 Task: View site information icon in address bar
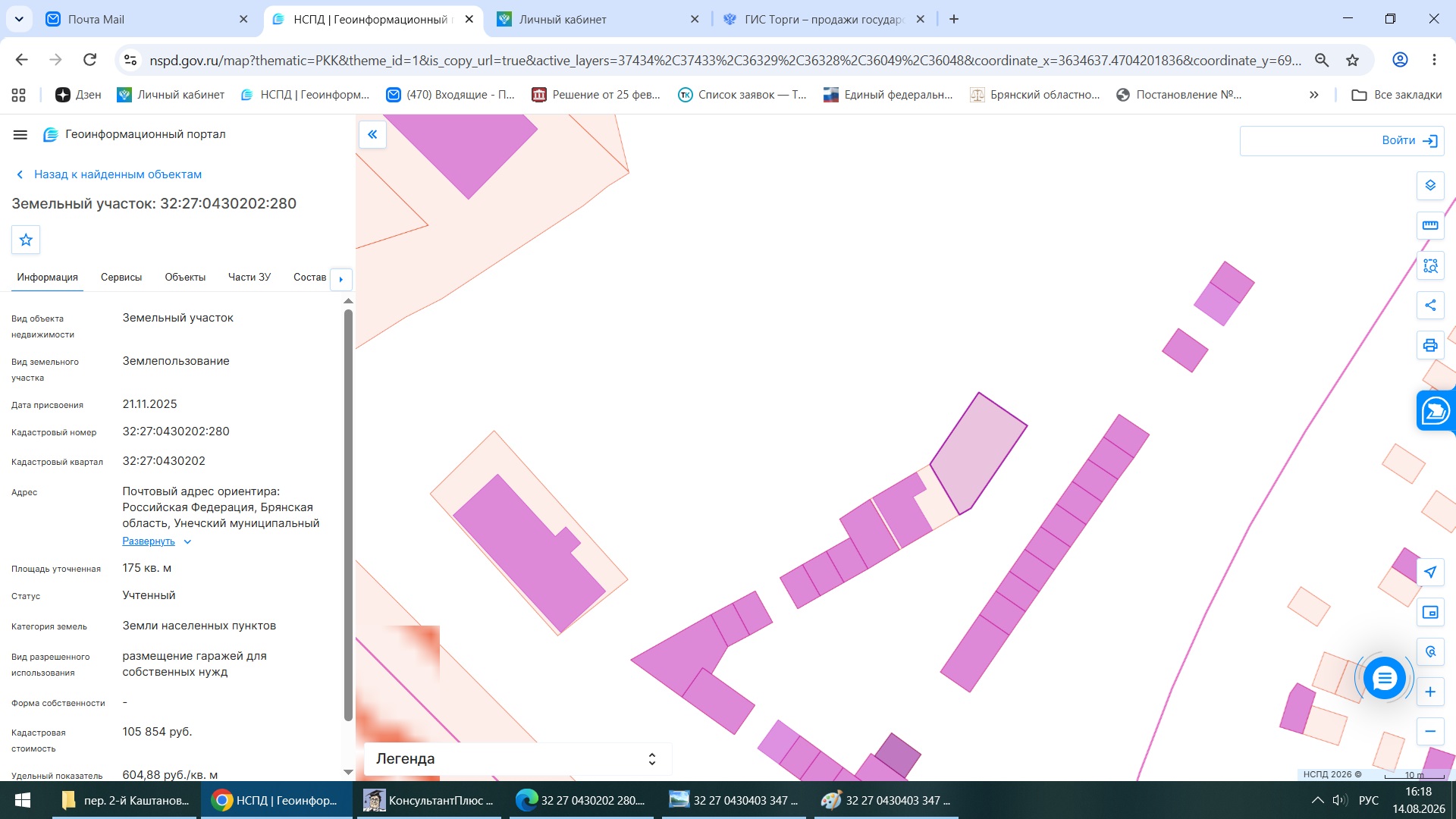click(130, 60)
